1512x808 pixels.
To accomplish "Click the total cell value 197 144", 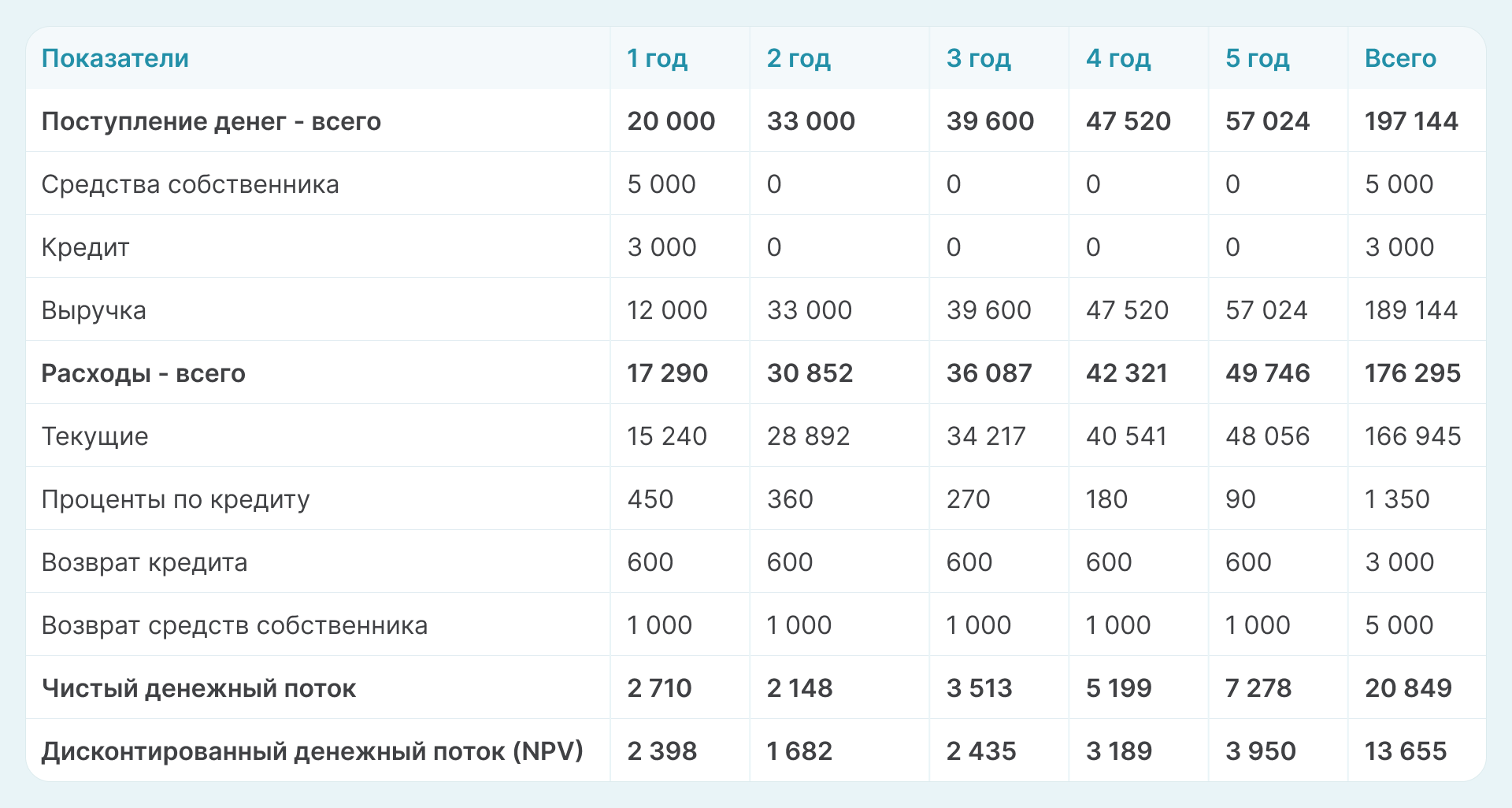I will (1411, 121).
